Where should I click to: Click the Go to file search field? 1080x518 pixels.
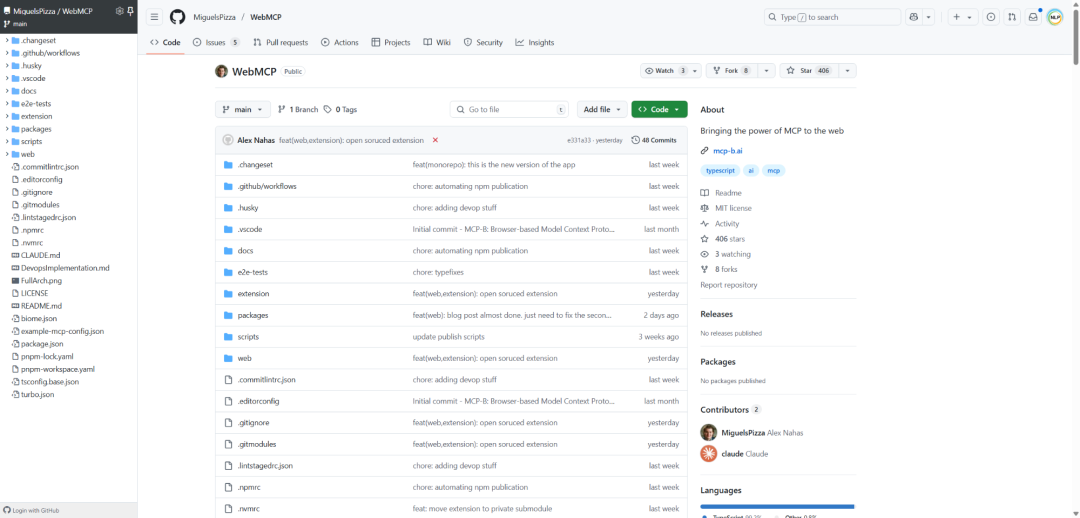point(510,110)
